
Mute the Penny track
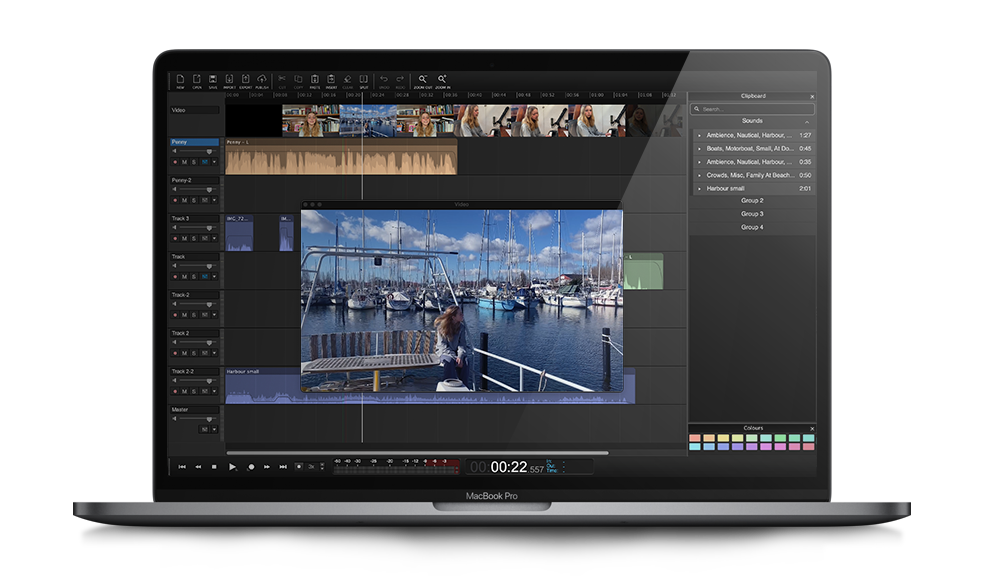pyautogui.click(x=184, y=162)
